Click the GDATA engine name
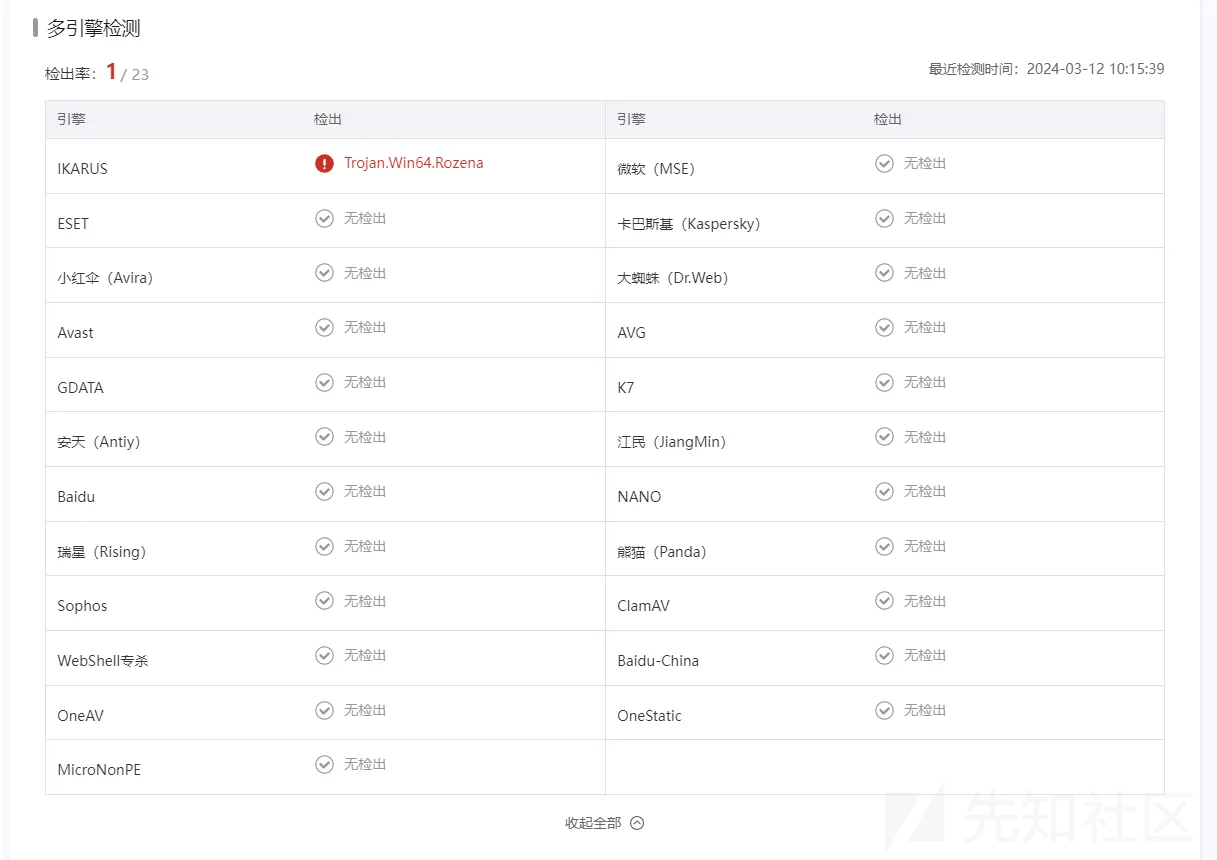Image resolution: width=1217 pixels, height=860 pixels. point(80,388)
